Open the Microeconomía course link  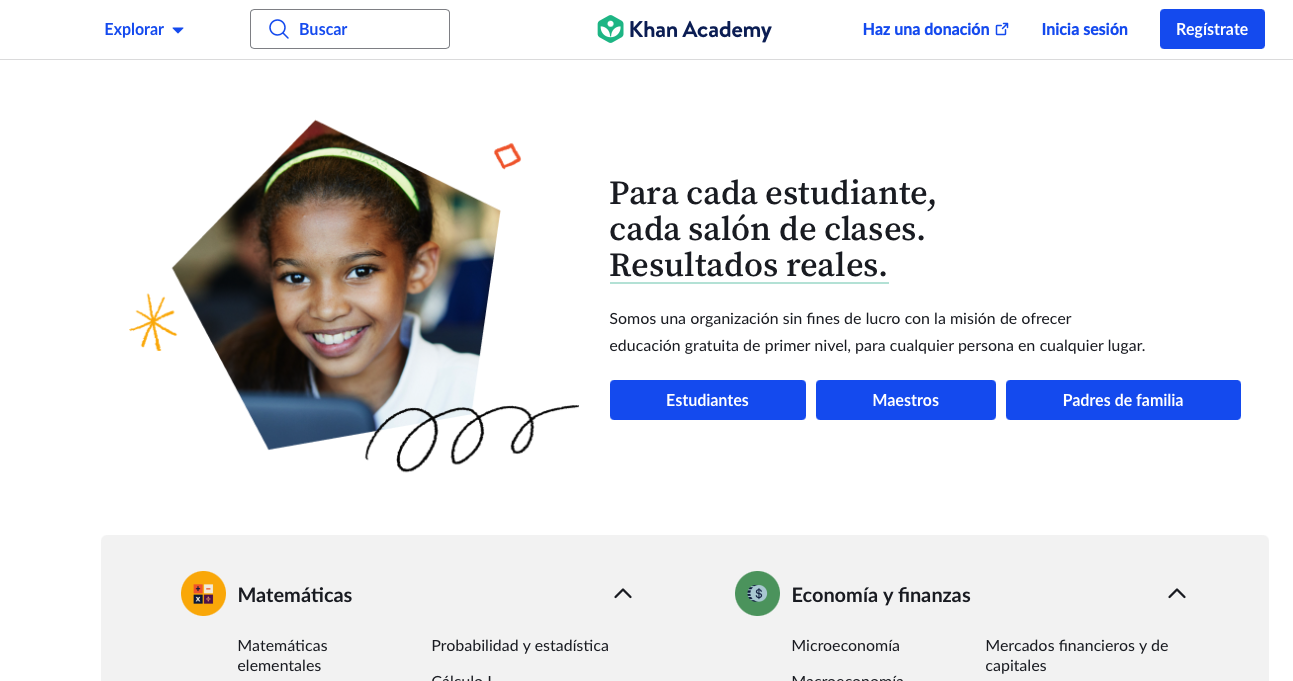pyautogui.click(x=845, y=646)
